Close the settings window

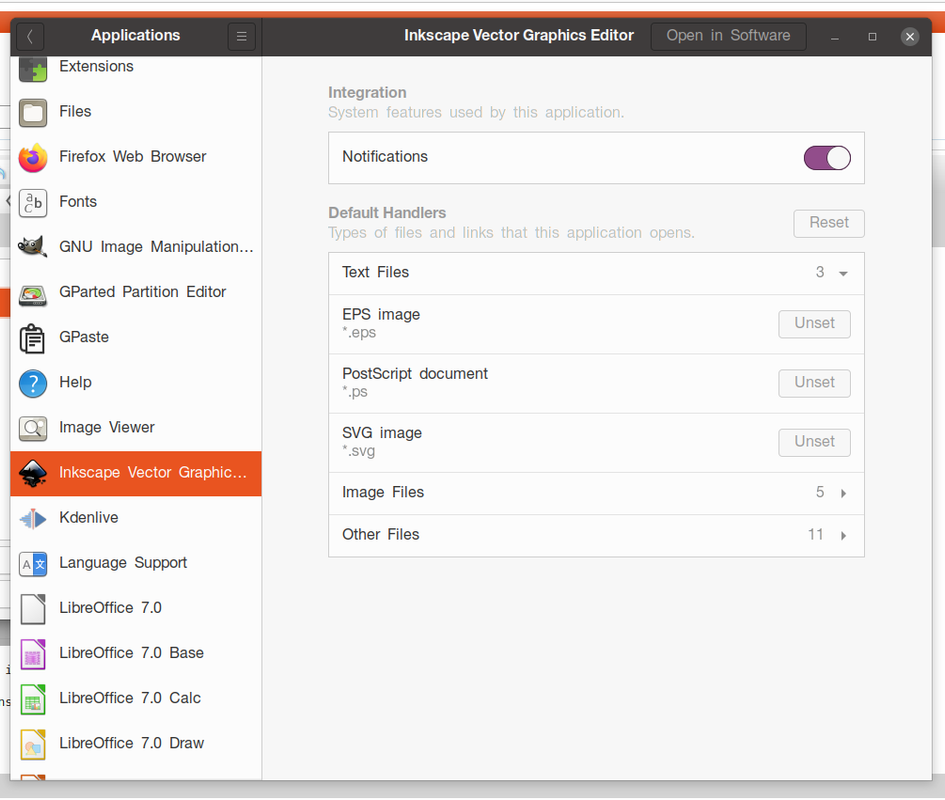(909, 37)
